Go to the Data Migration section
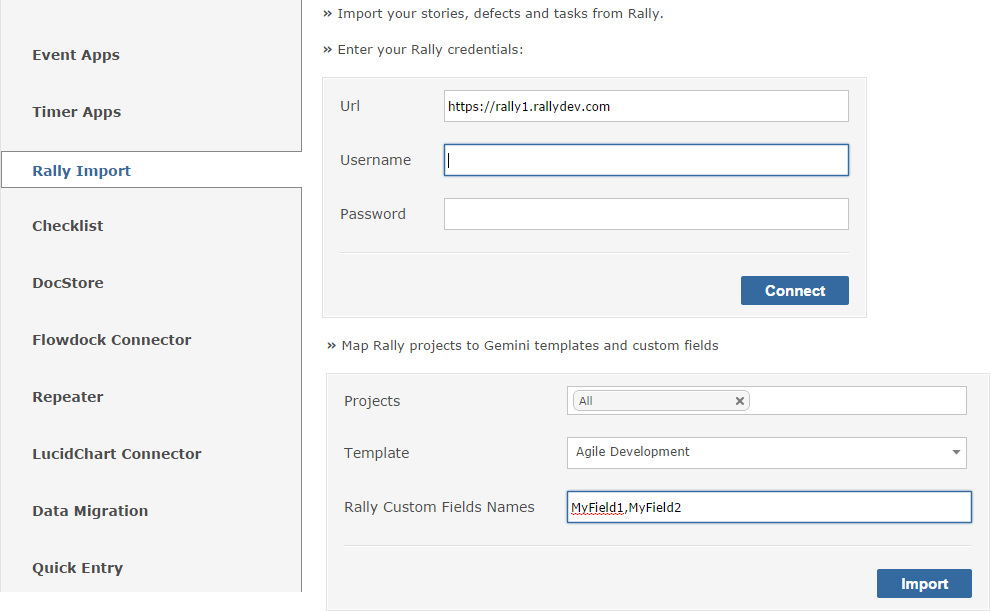The height and width of the screenshot is (611, 990). click(90, 511)
